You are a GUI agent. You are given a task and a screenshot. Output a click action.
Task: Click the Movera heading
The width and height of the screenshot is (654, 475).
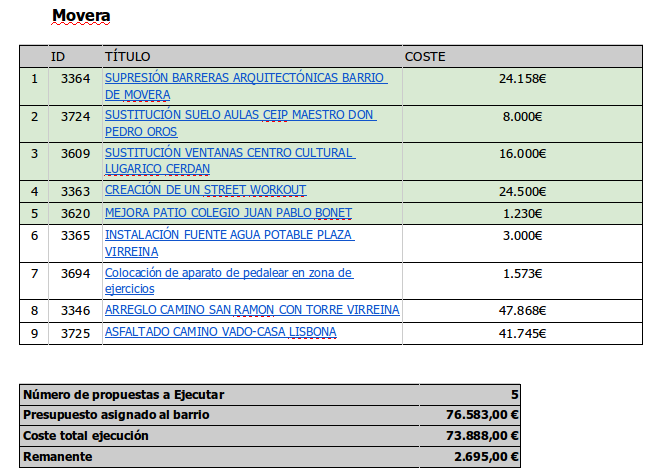[x=81, y=16]
